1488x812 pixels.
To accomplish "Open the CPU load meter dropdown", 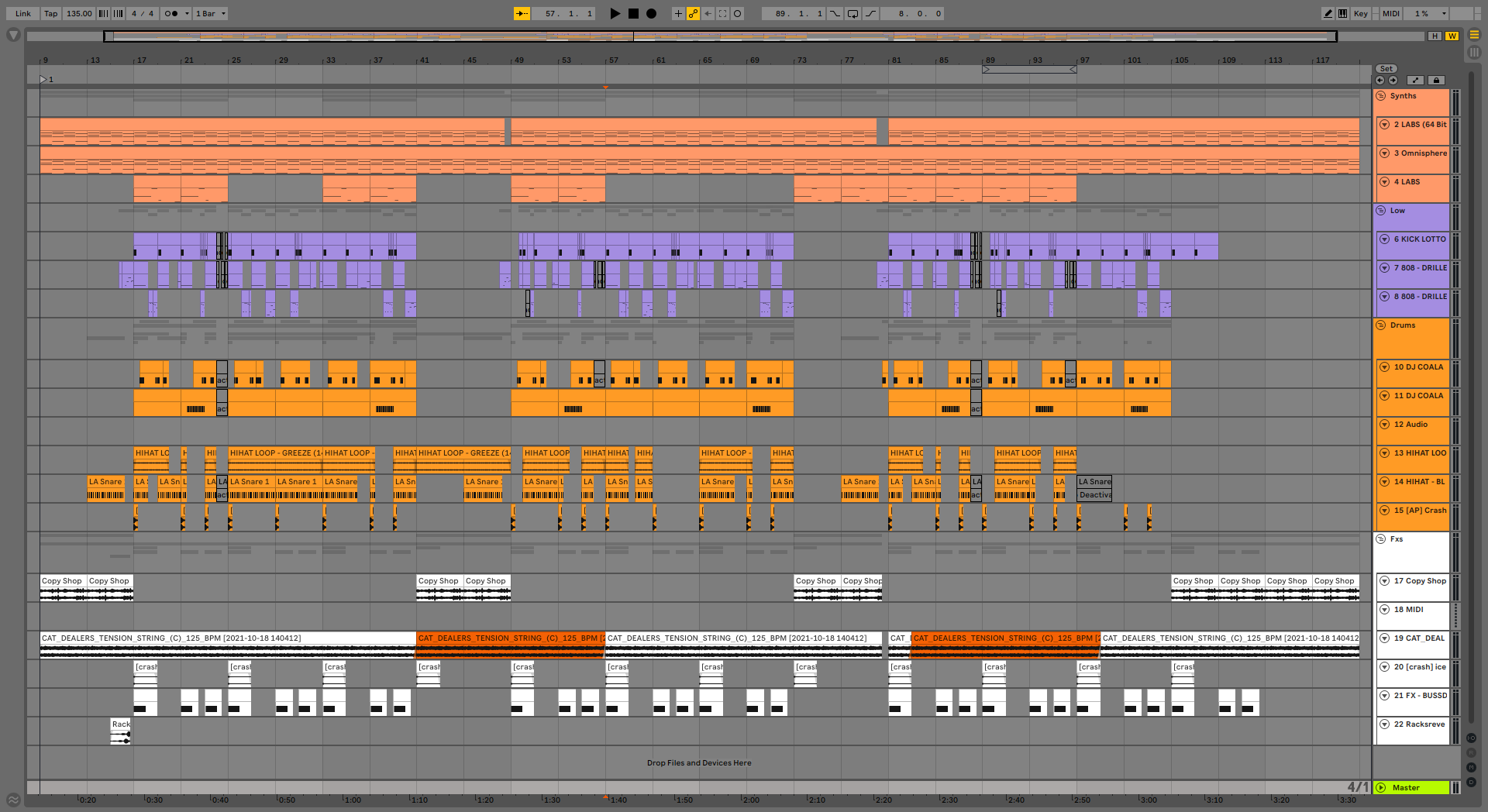I will pyautogui.click(x=1444, y=13).
